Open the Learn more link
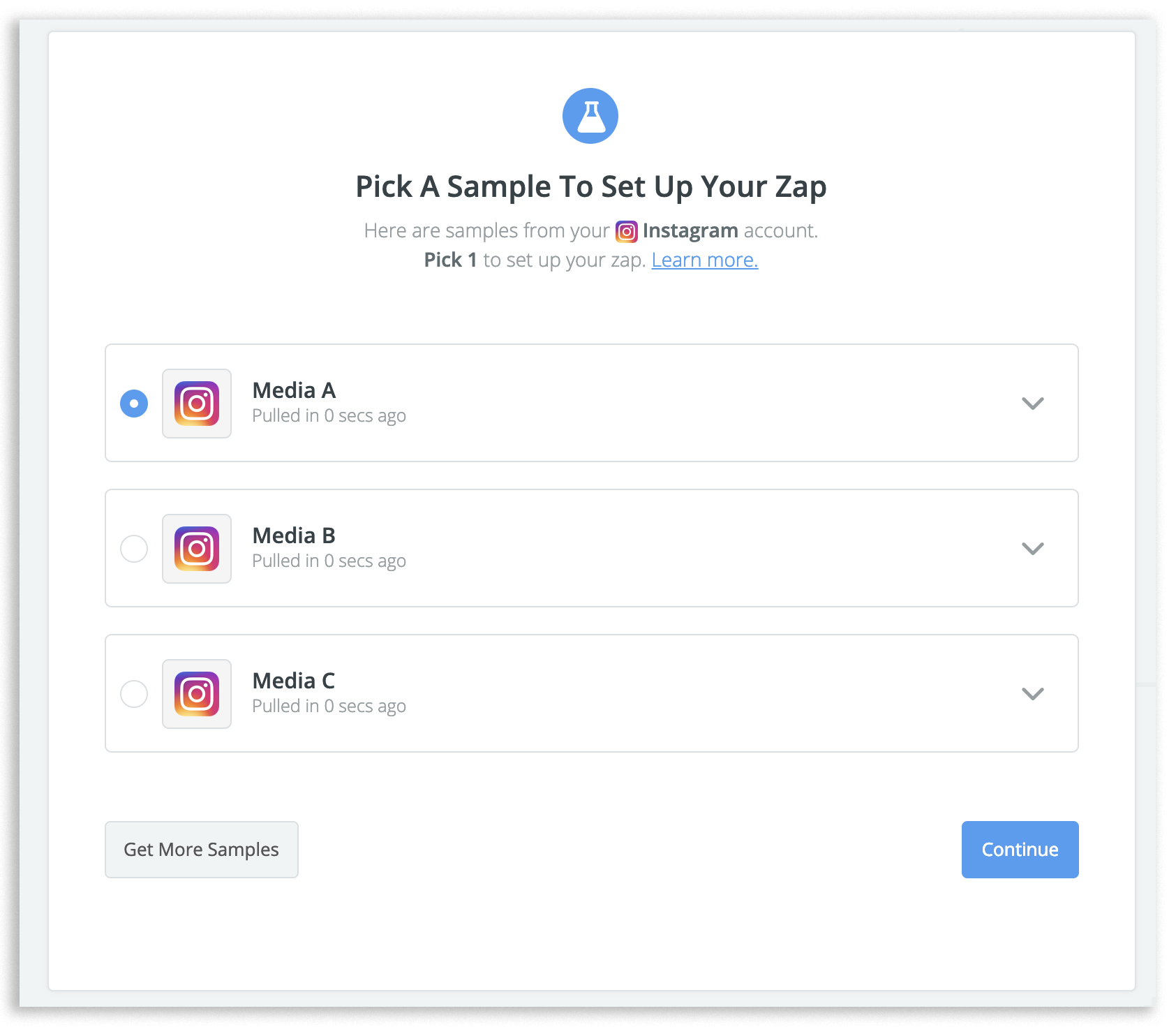The height and width of the screenshot is (1027, 1176). click(x=704, y=260)
